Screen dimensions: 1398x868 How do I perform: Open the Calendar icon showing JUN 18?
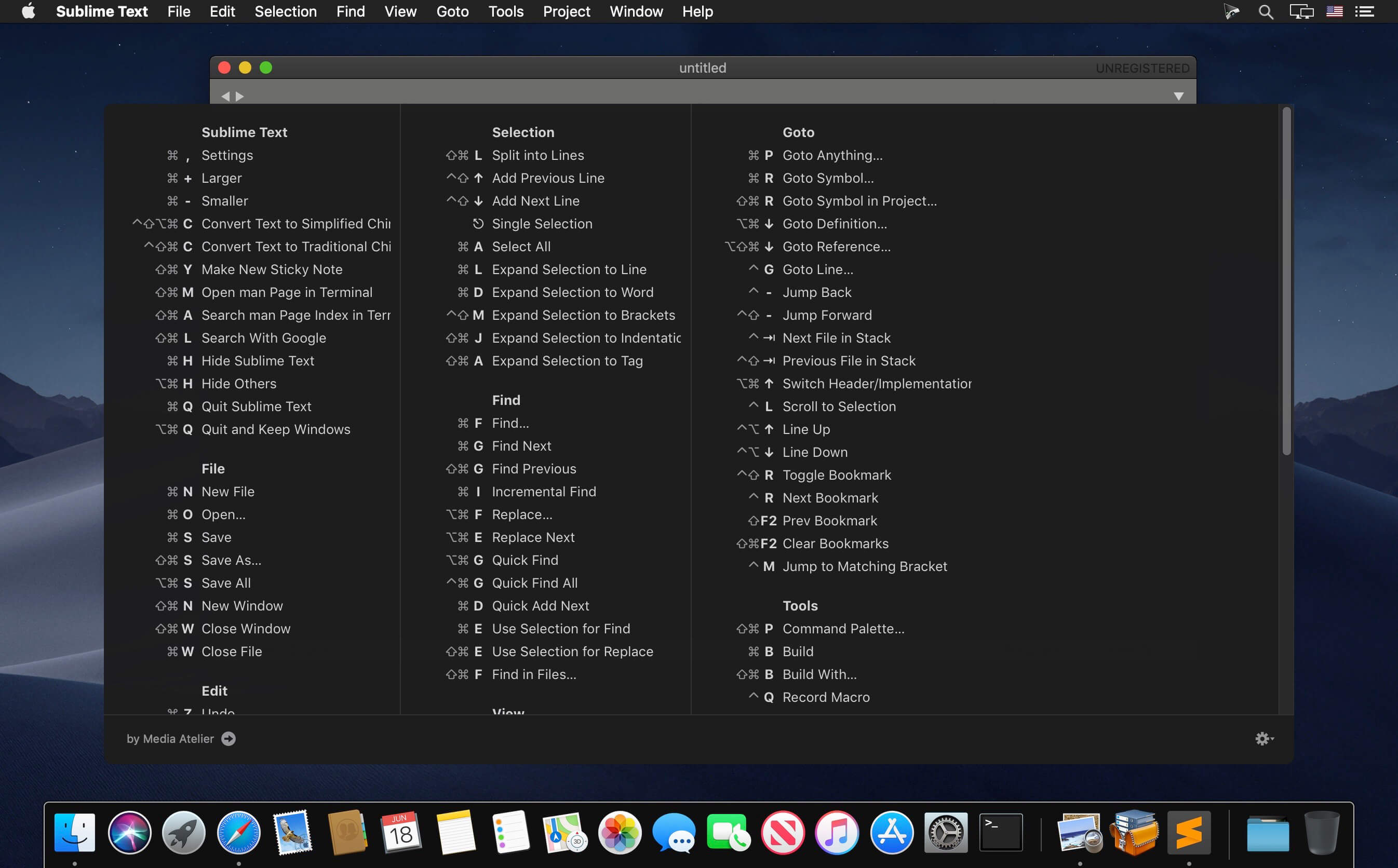401,832
